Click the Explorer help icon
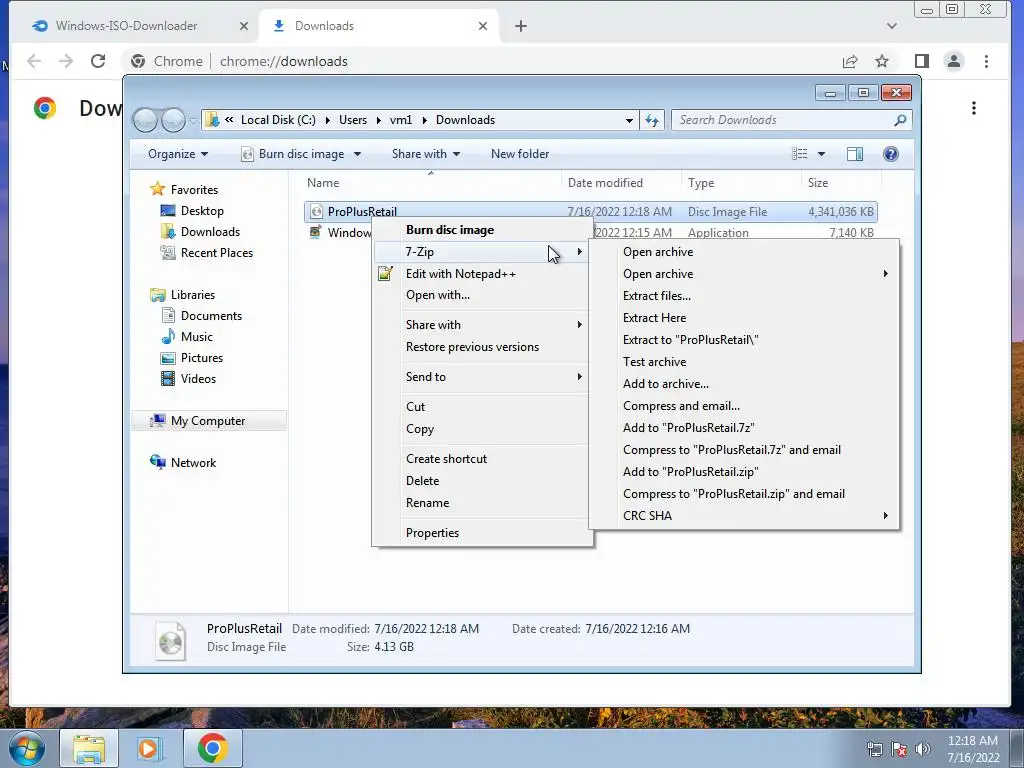 coord(891,154)
